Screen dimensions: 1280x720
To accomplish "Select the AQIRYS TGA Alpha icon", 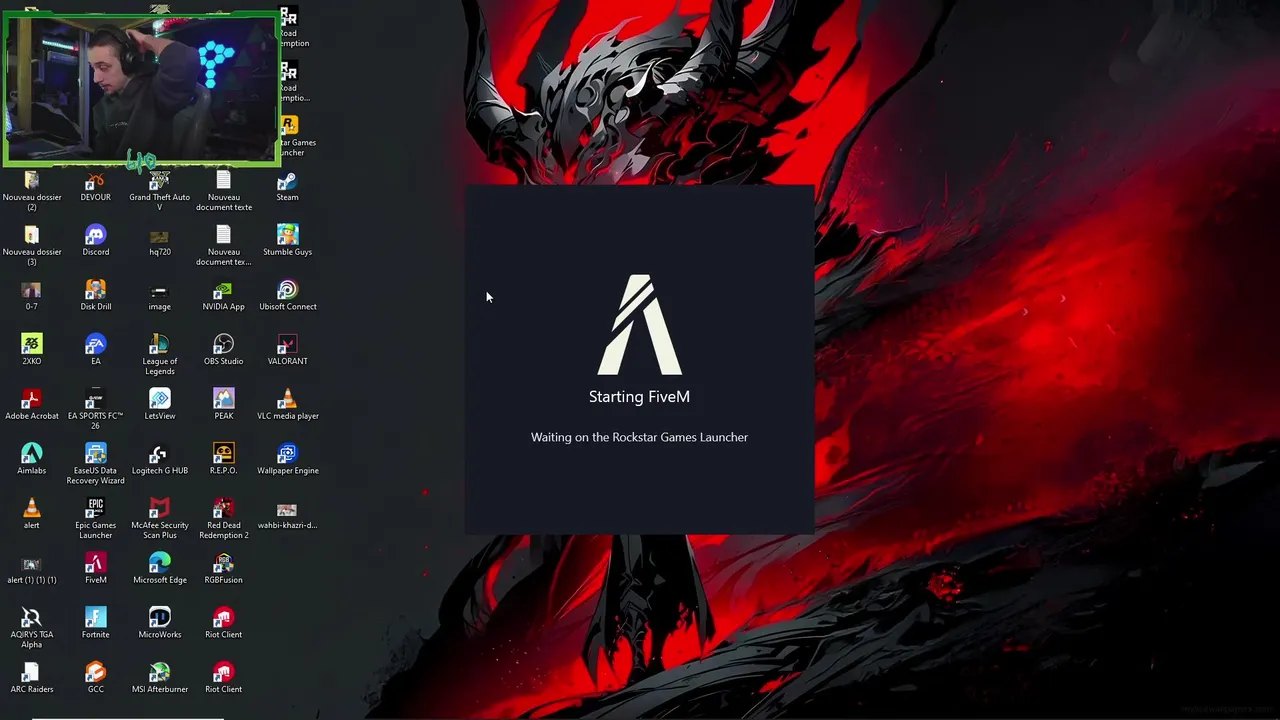I will point(31,629).
